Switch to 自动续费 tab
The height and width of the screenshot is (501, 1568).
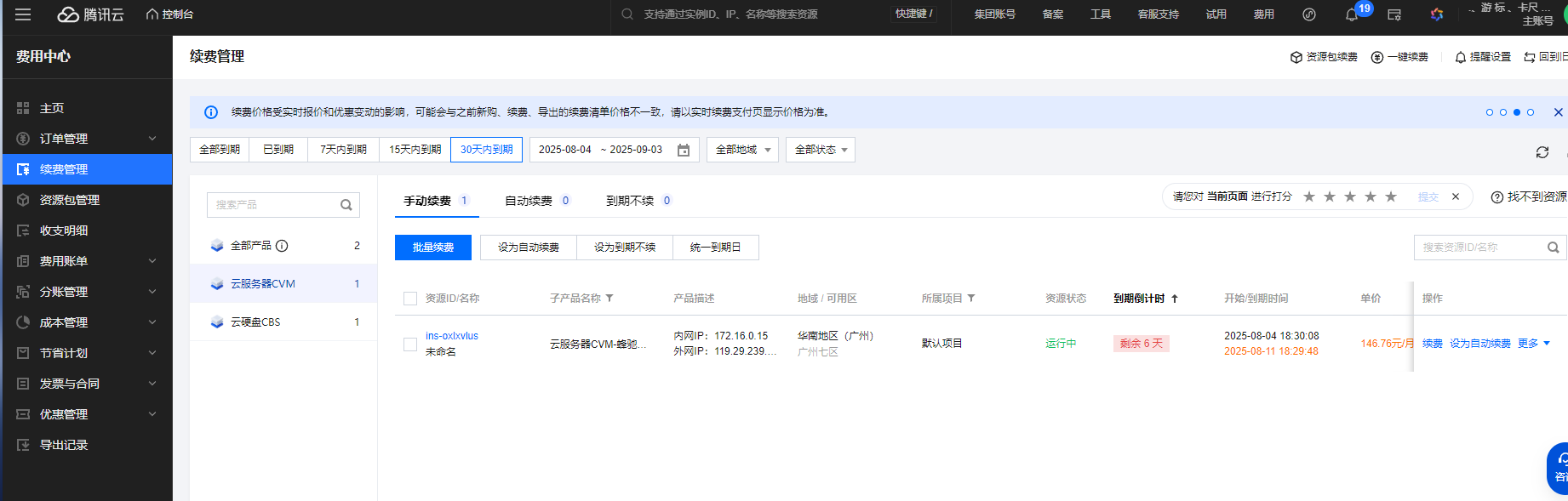pyautogui.click(x=537, y=201)
